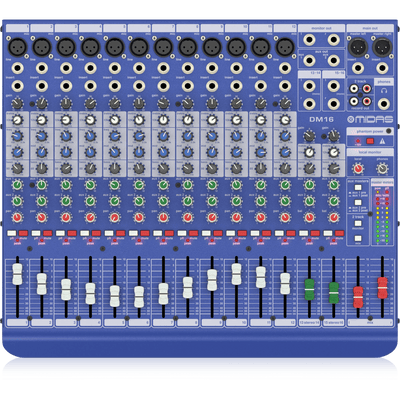This screenshot has width=400, height=400.
Task: Mute channel 1 with its red button
Action: click(23, 233)
